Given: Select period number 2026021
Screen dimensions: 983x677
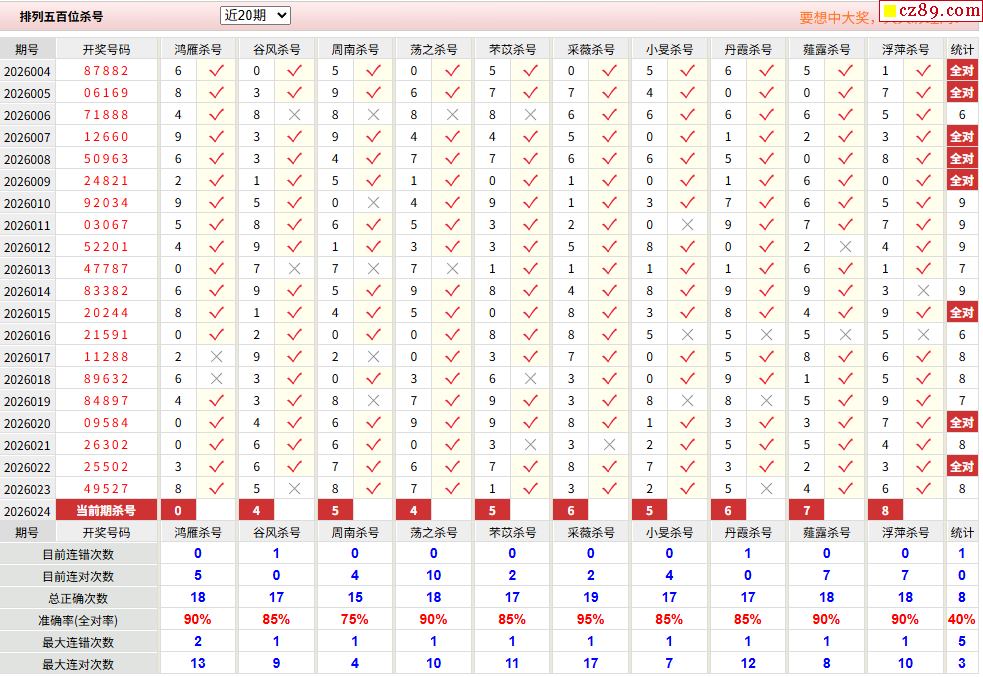Looking at the screenshot, I should coord(27,445).
